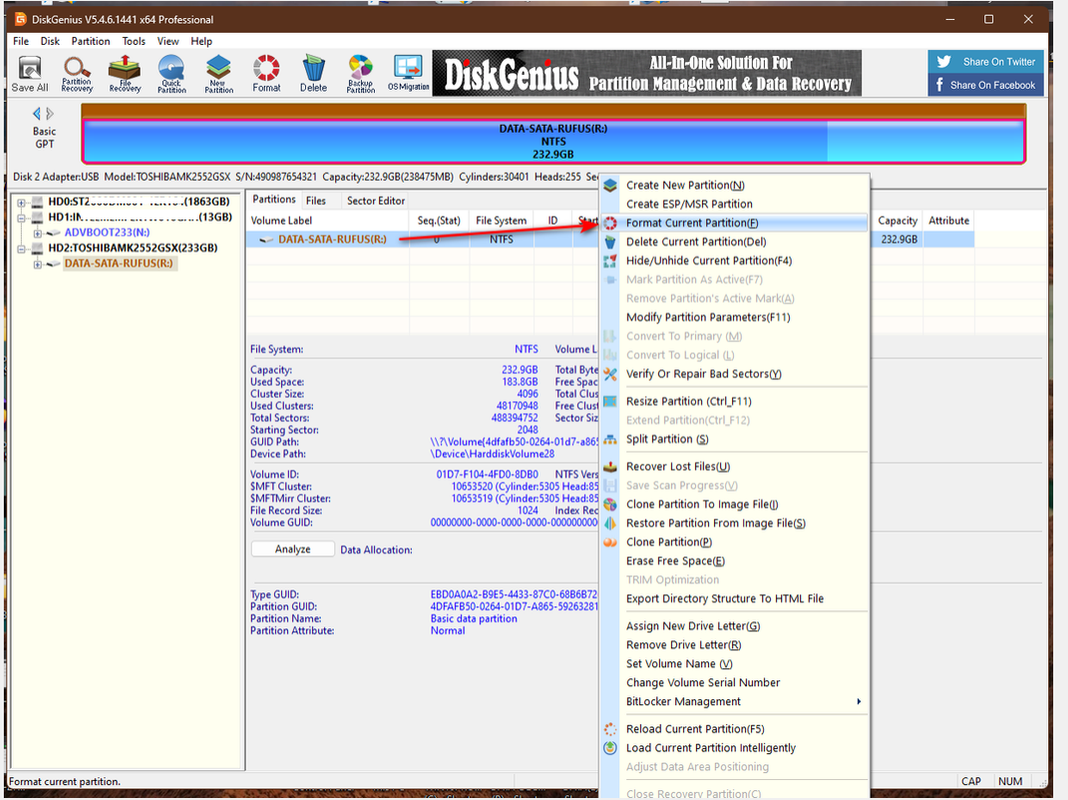Click the Volume Label column header

point(328,221)
